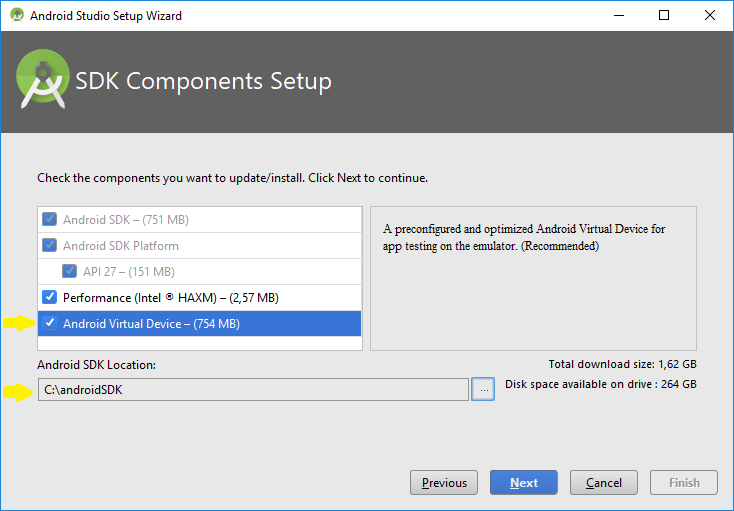Click the Android SDK Location path field
734x511 pixels.
(253, 389)
